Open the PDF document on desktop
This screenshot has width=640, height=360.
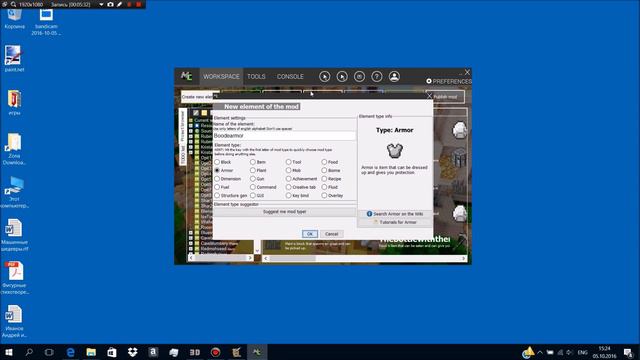click(x=15, y=278)
